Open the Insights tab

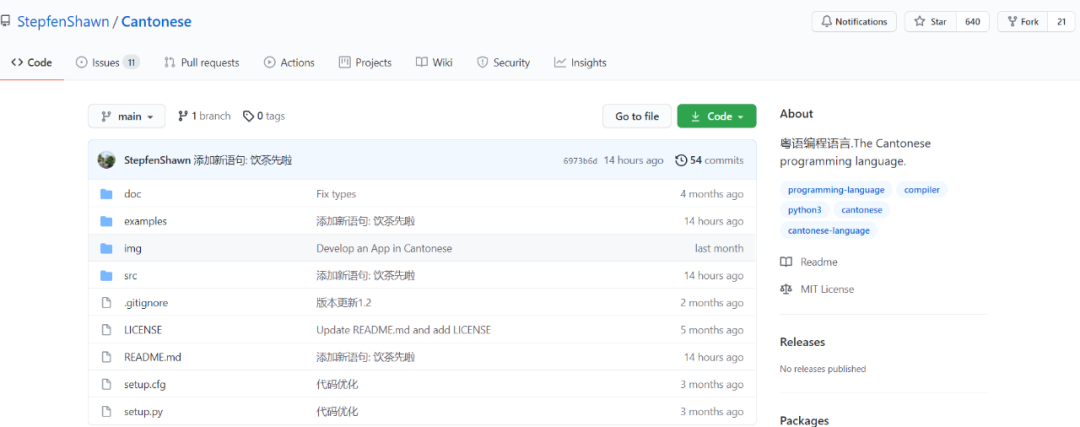(580, 63)
